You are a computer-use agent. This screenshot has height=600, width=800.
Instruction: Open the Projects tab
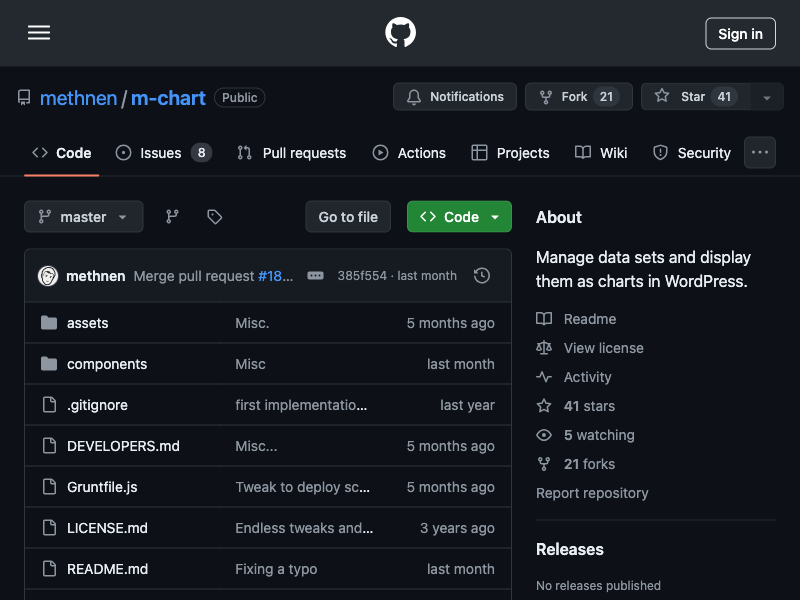point(510,153)
